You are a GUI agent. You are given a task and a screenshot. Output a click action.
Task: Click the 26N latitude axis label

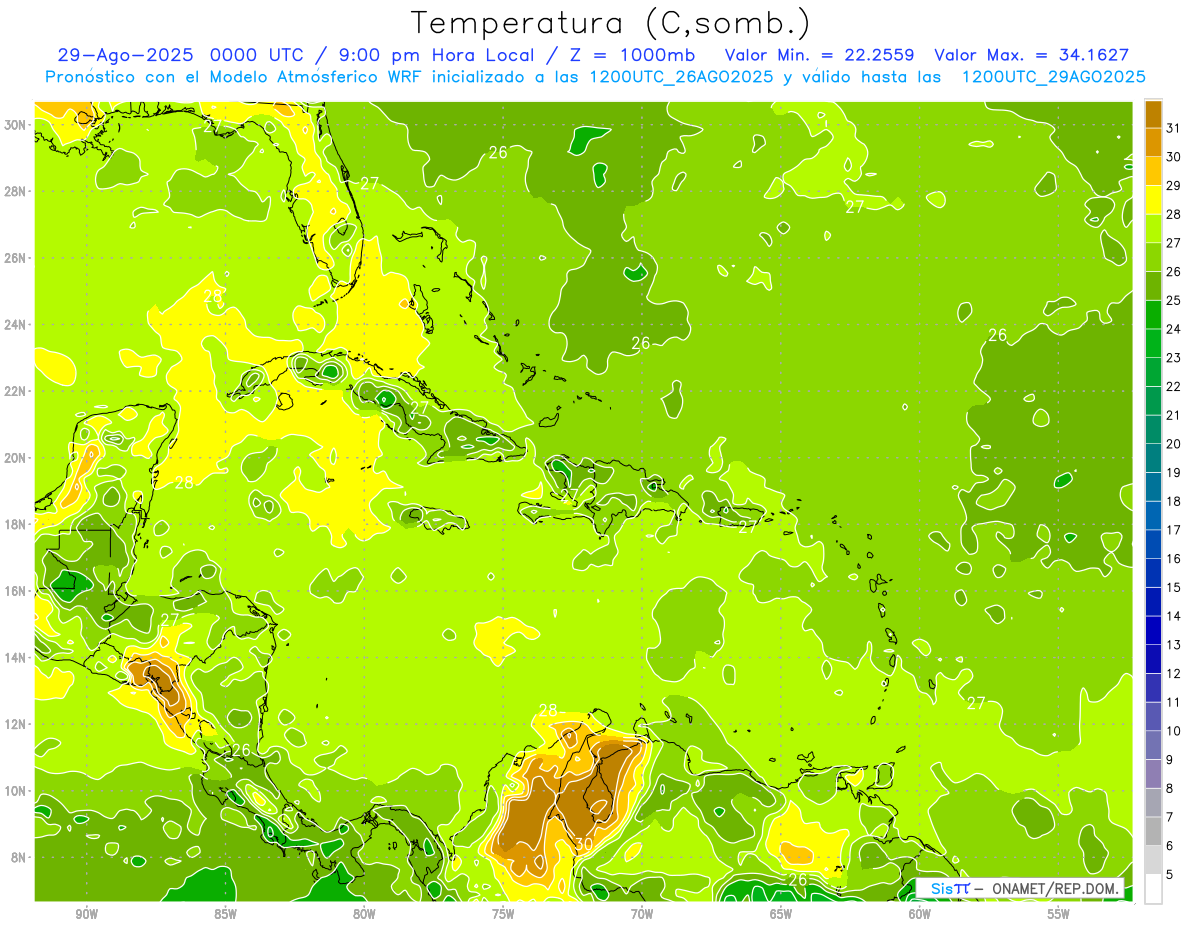coord(16,258)
